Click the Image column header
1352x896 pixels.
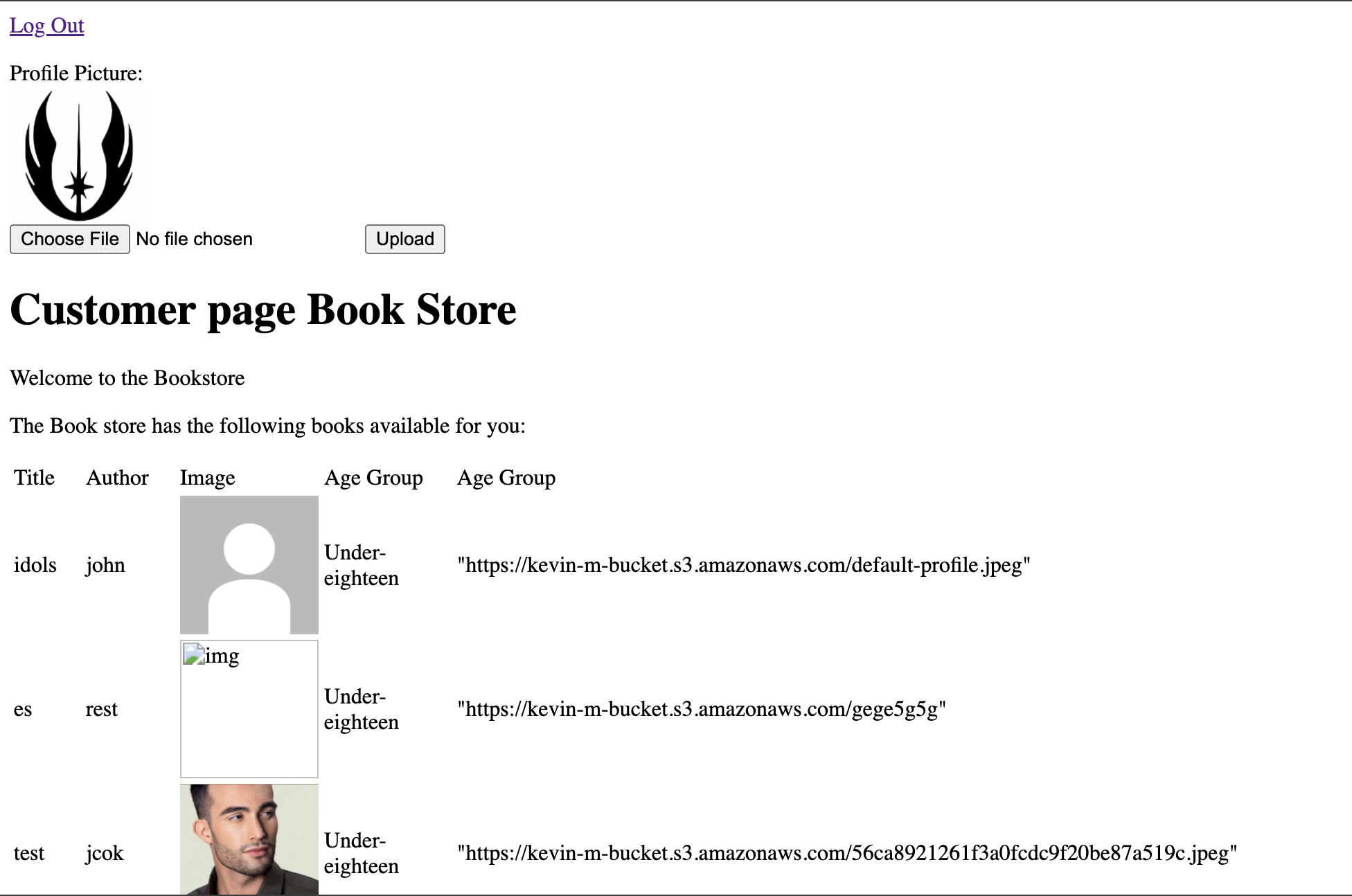coord(207,478)
